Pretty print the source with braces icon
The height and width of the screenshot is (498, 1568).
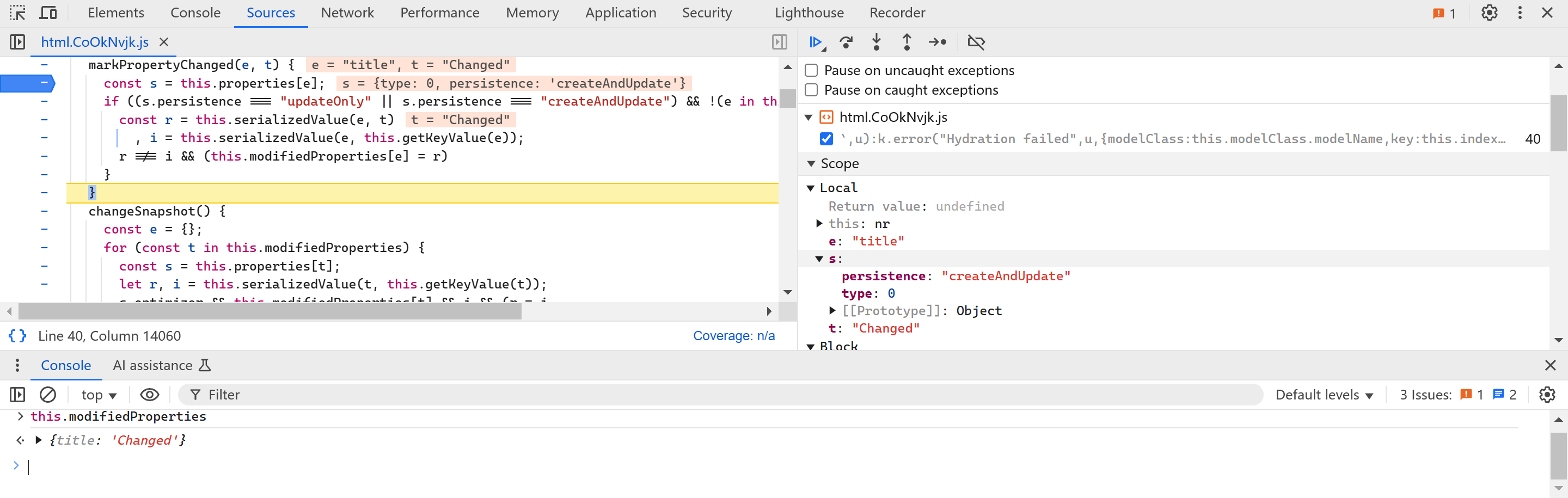pos(17,336)
